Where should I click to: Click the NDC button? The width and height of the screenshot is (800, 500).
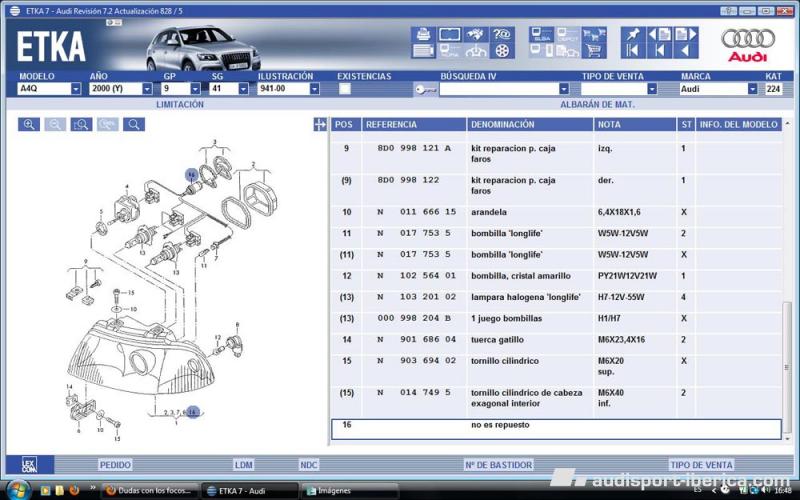(x=309, y=465)
